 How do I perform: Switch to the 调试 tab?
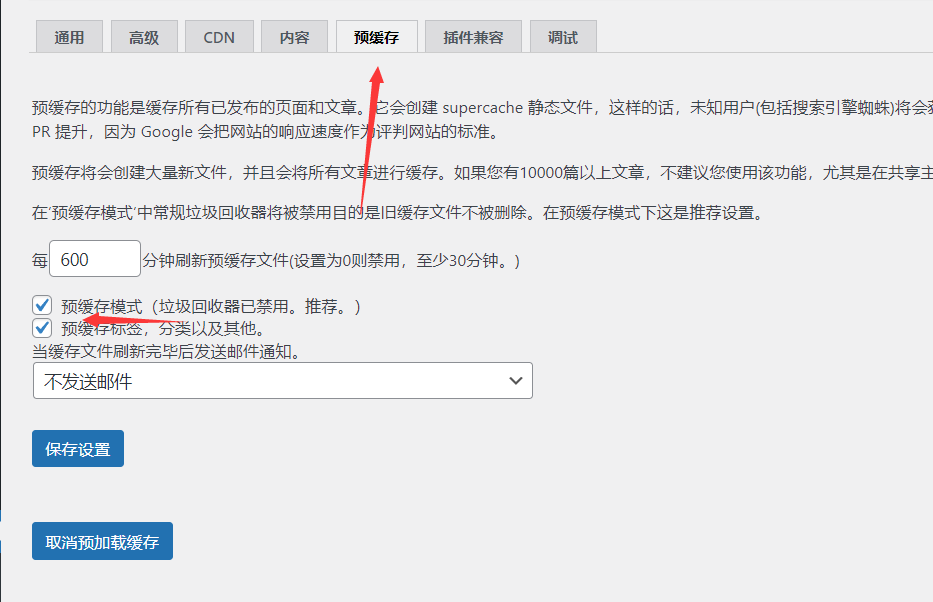(562, 36)
